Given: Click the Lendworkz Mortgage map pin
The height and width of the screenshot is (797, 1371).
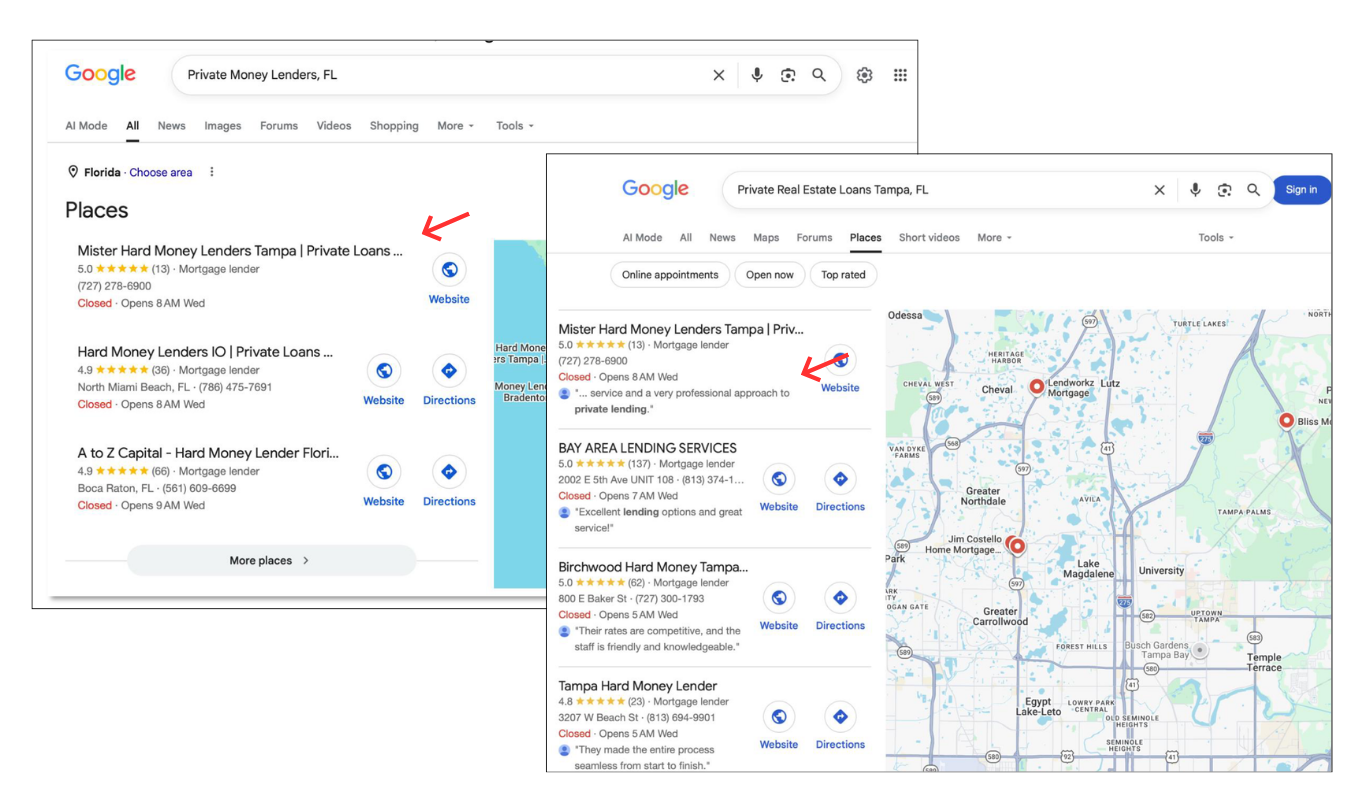Looking at the screenshot, I should [1037, 386].
